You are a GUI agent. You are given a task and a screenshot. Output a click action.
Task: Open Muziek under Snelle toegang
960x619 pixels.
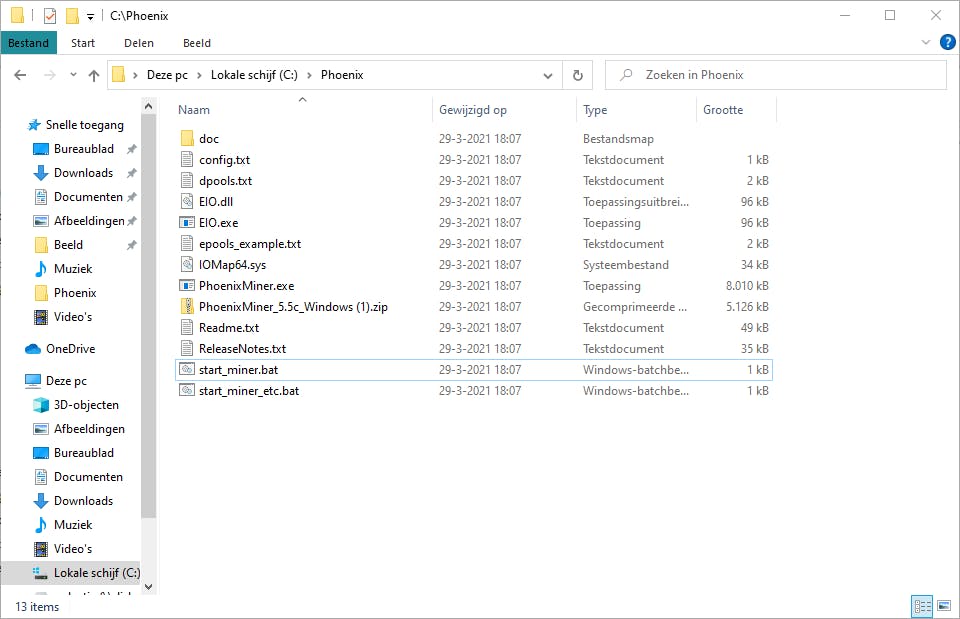[x=73, y=269]
